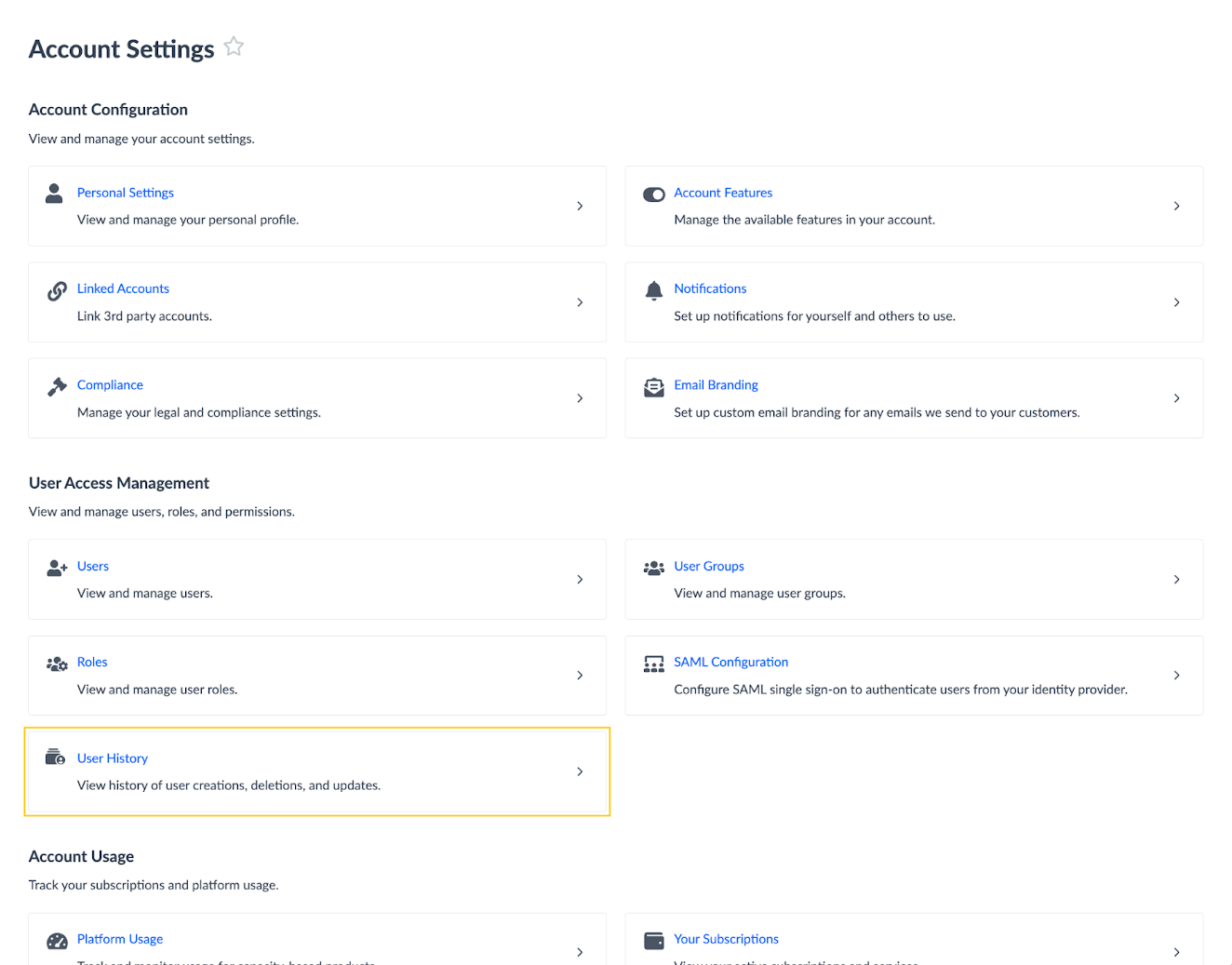Click the chevron on the User History card
The image size is (1232, 965).
pos(580,771)
